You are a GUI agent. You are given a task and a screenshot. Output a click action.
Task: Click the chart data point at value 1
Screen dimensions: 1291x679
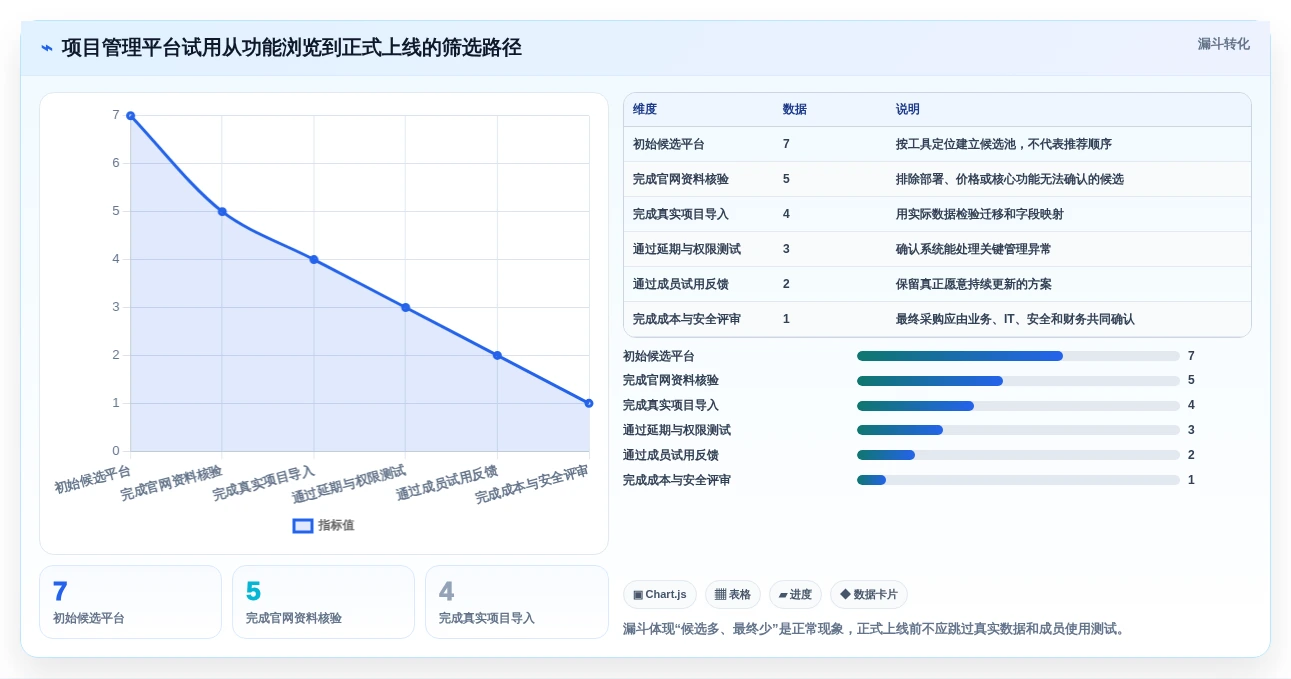point(589,403)
